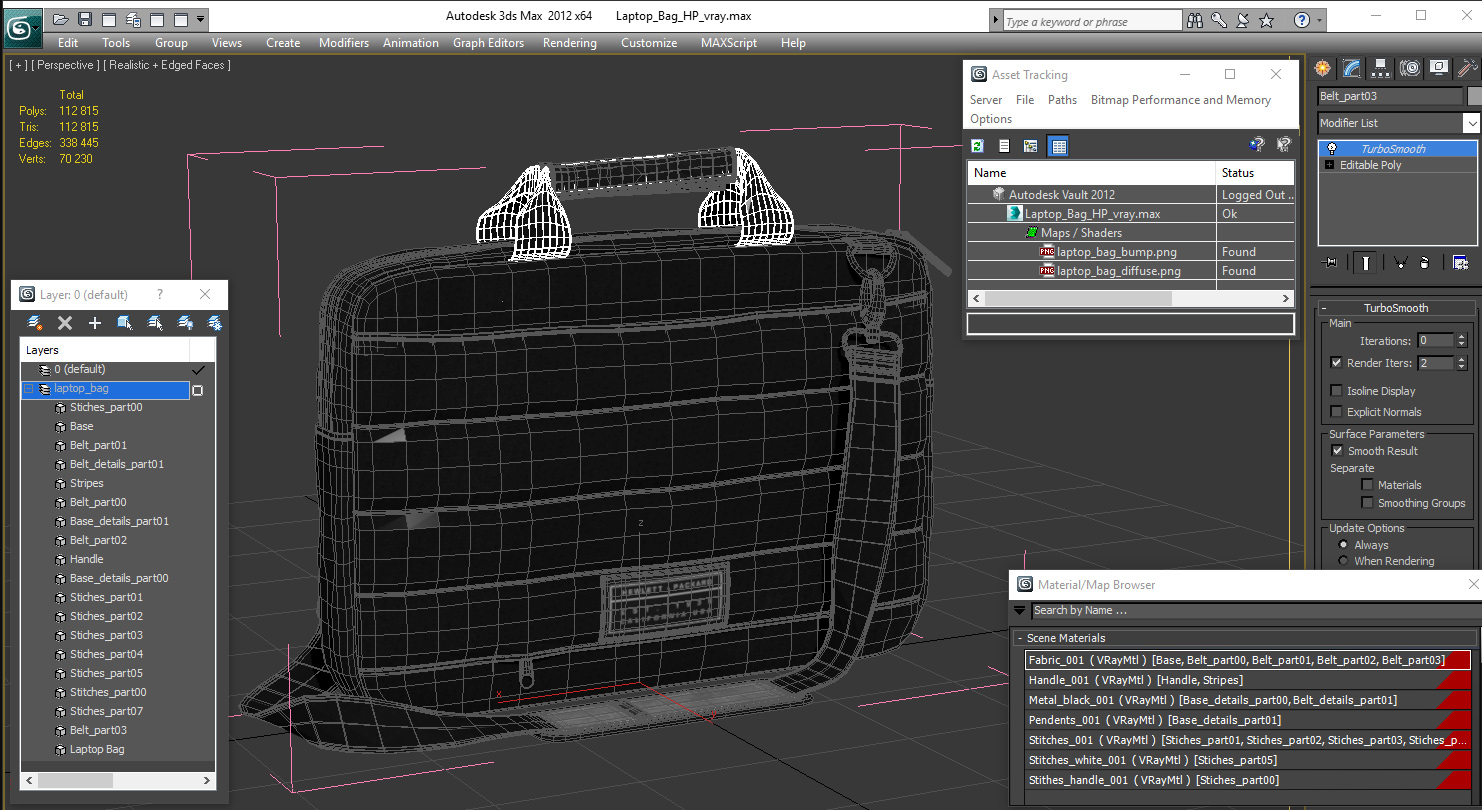The image size is (1482, 810).
Task: Increase Iterations spinner value
Action: (x=1461, y=337)
